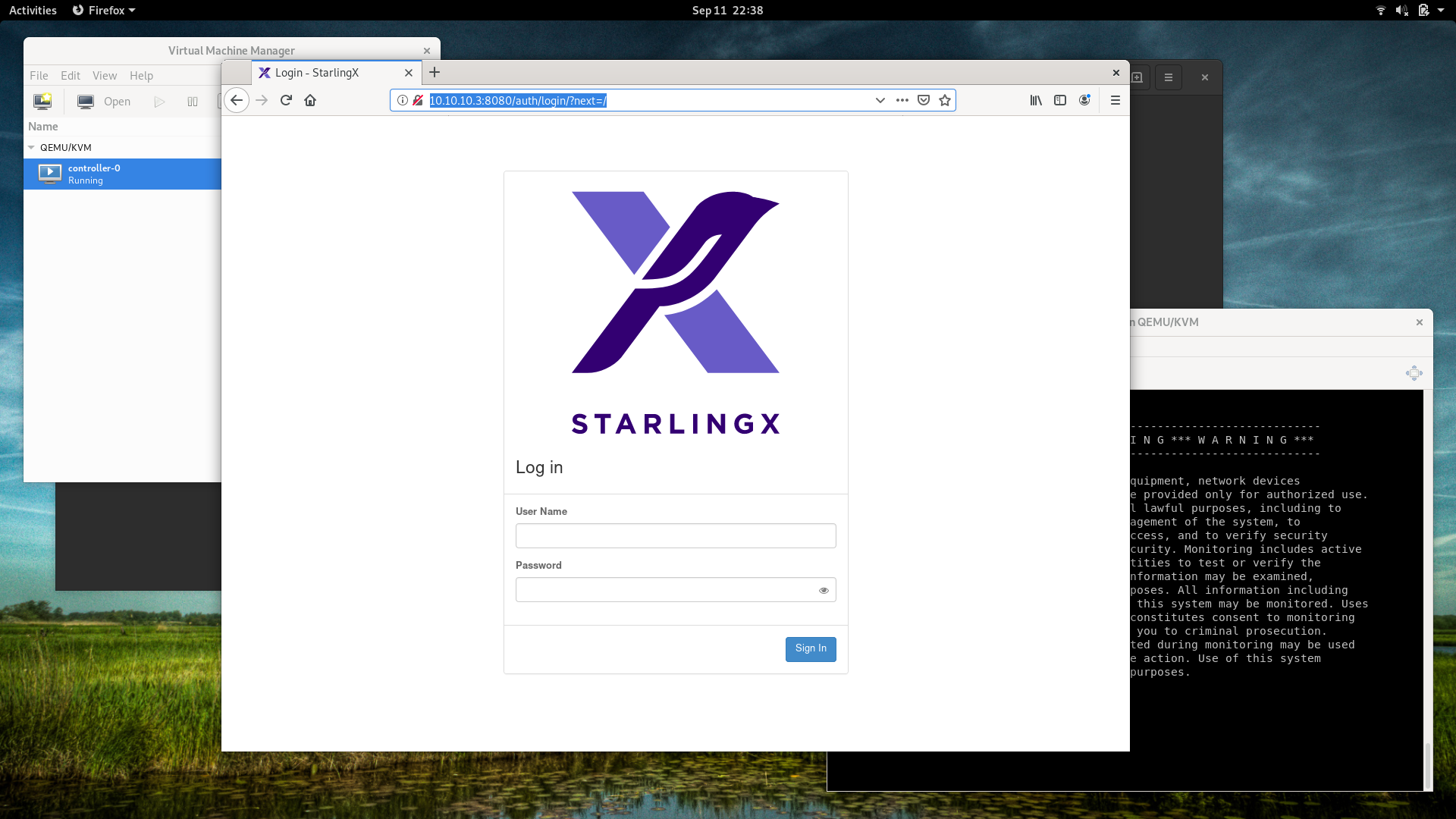Click the insecure connection lock icon
Image resolution: width=1456 pixels, height=819 pixels.
418,100
